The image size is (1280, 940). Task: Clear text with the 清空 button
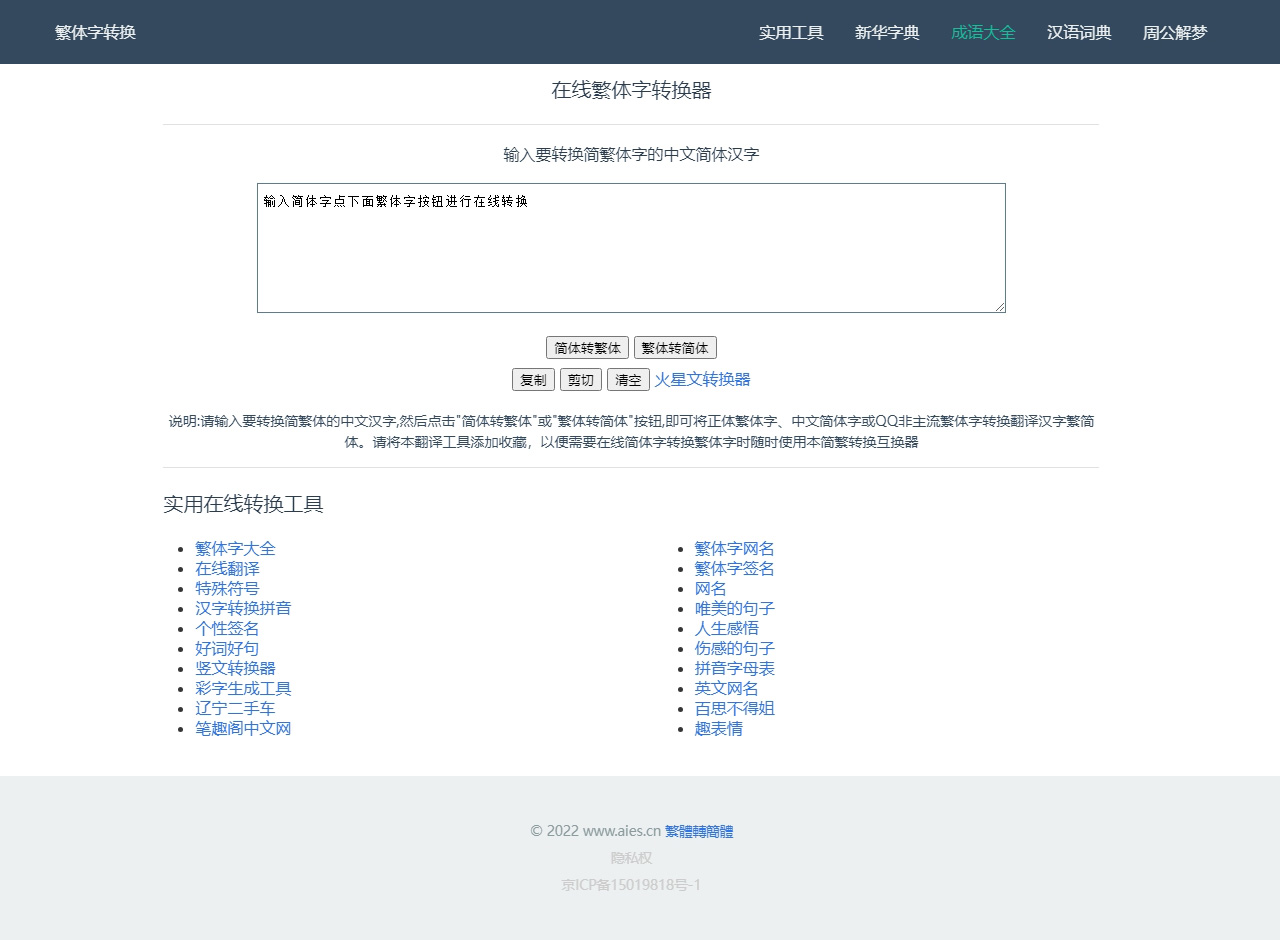pyautogui.click(x=628, y=380)
